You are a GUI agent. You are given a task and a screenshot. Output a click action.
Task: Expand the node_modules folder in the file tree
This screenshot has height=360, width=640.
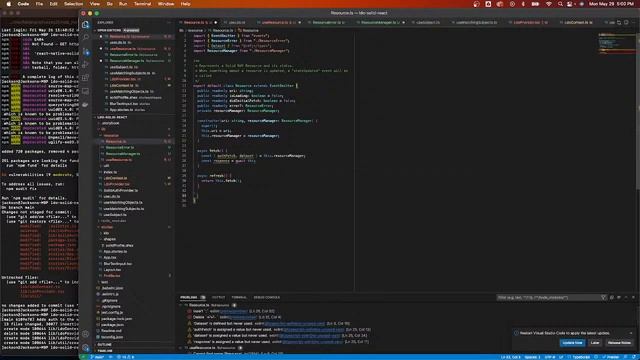click(x=113, y=221)
